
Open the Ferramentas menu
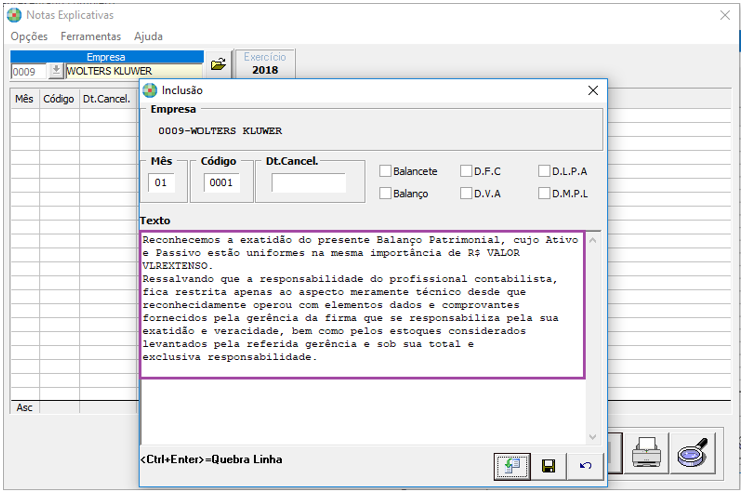[90, 37]
